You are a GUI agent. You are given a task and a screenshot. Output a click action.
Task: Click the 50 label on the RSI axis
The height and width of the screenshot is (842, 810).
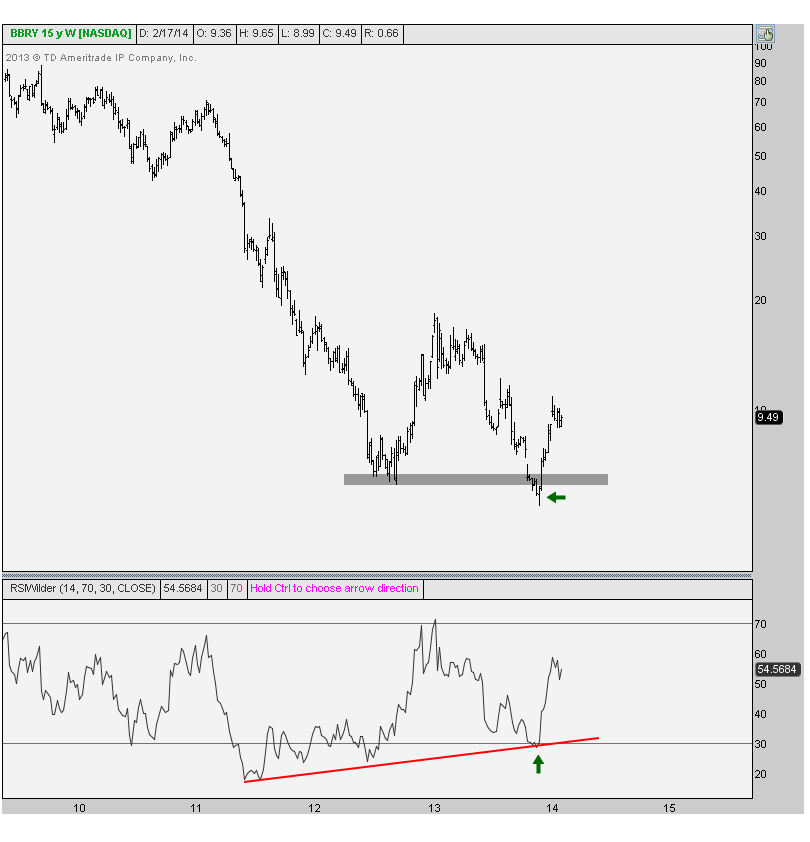[x=761, y=684]
